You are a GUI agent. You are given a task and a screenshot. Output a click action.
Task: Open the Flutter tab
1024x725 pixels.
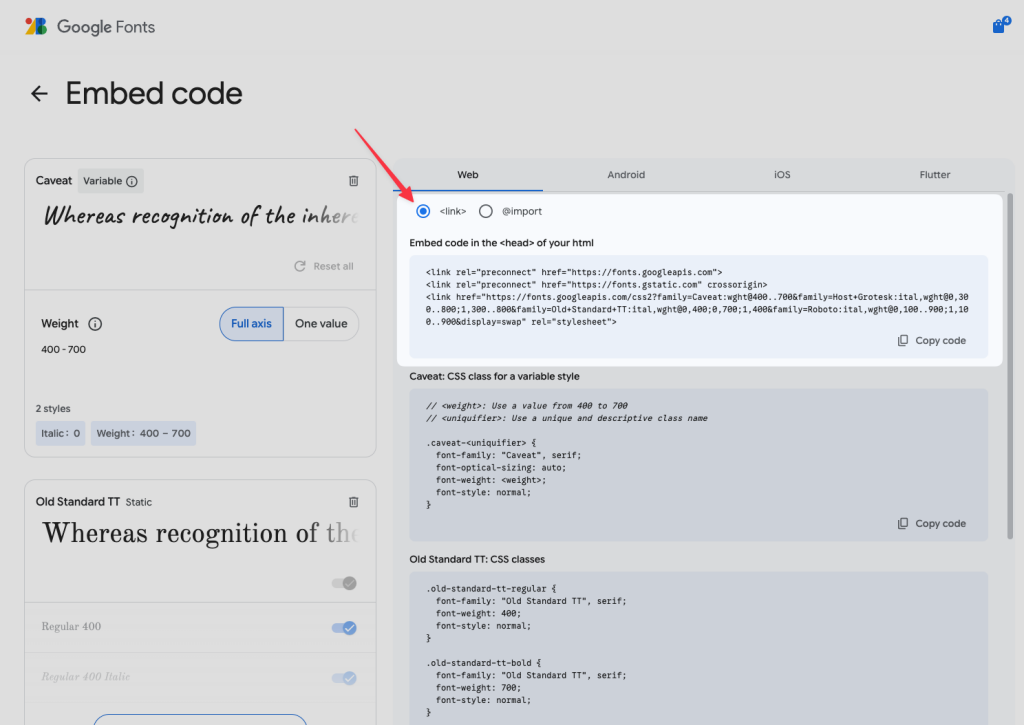pyautogui.click(x=934, y=174)
